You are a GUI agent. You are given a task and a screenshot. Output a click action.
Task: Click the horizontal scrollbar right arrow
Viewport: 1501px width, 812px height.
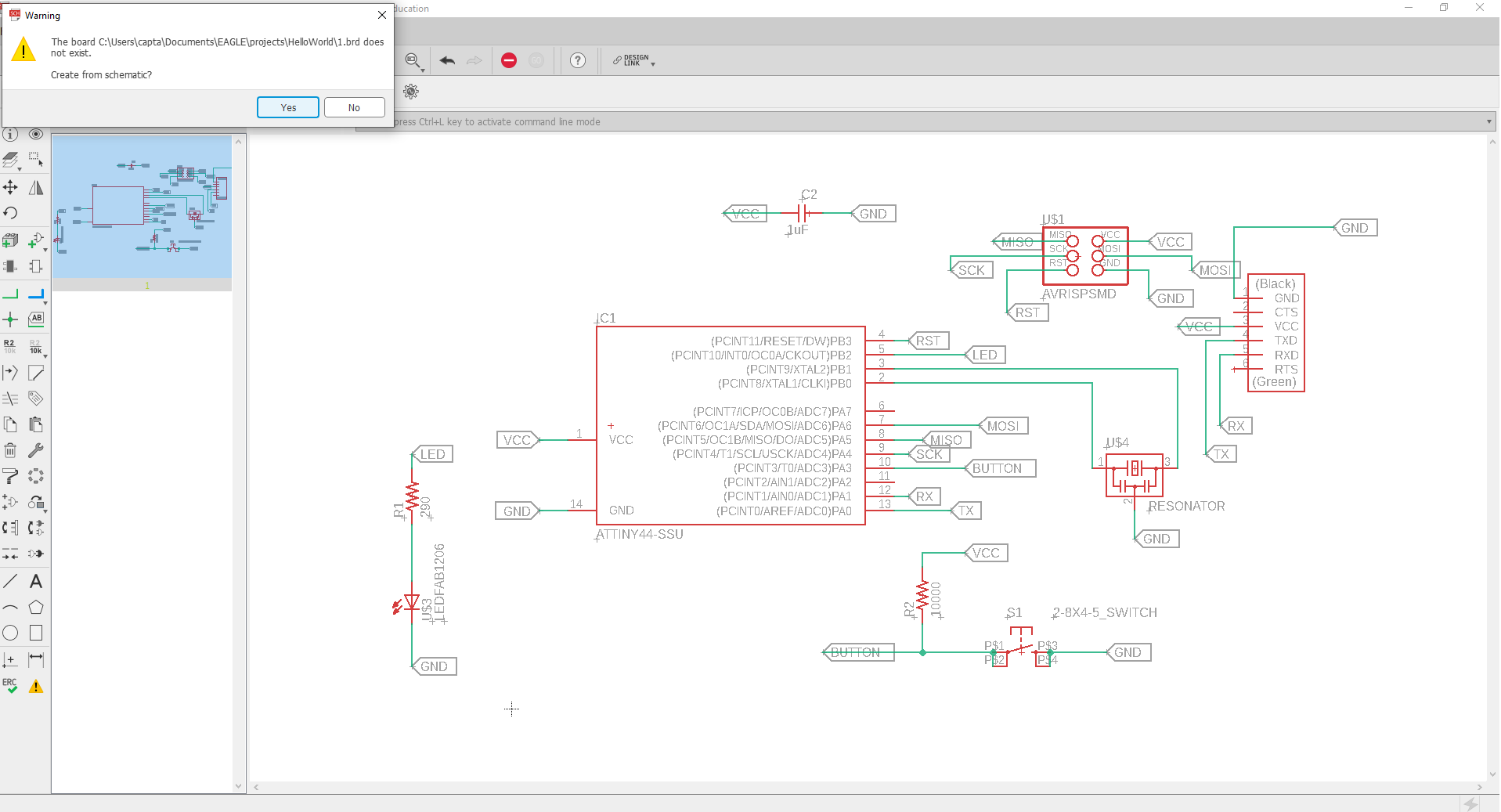[1479, 788]
